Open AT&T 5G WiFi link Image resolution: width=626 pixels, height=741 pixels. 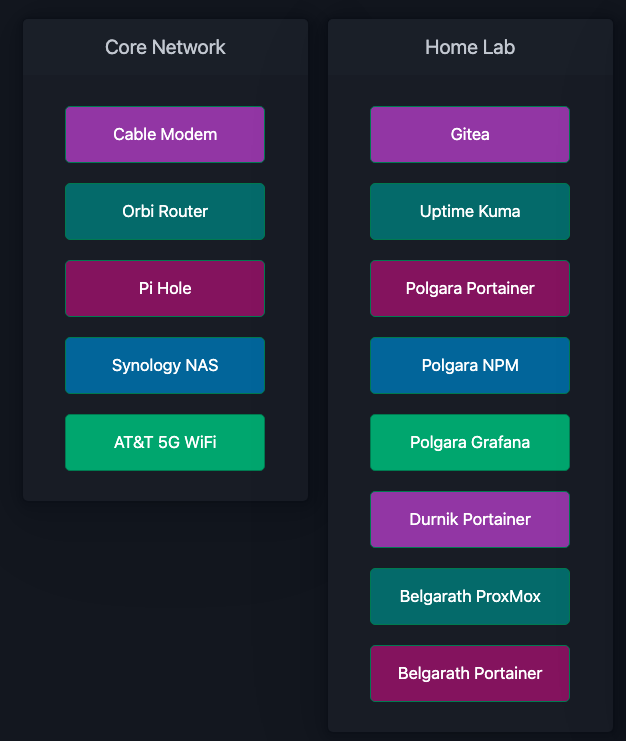tap(165, 442)
